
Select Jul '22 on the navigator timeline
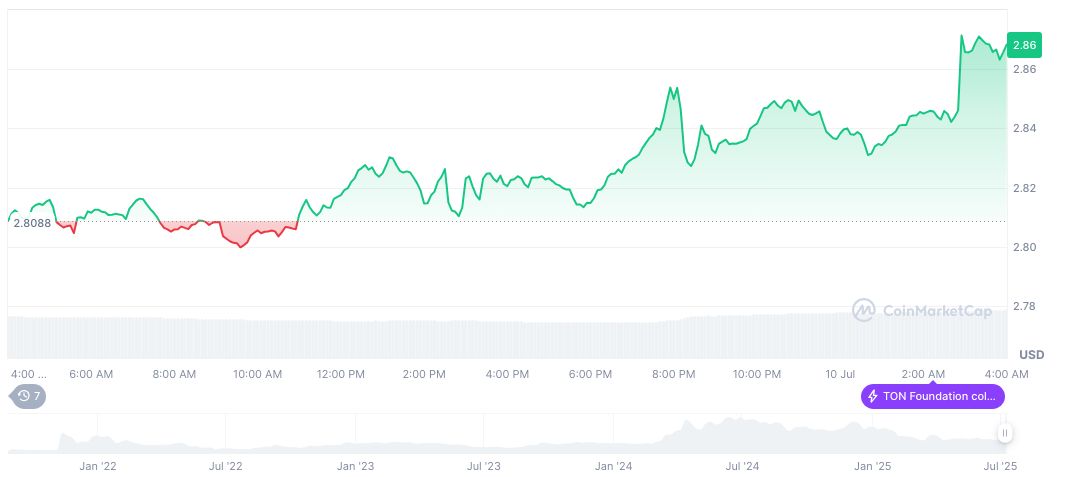pos(226,466)
